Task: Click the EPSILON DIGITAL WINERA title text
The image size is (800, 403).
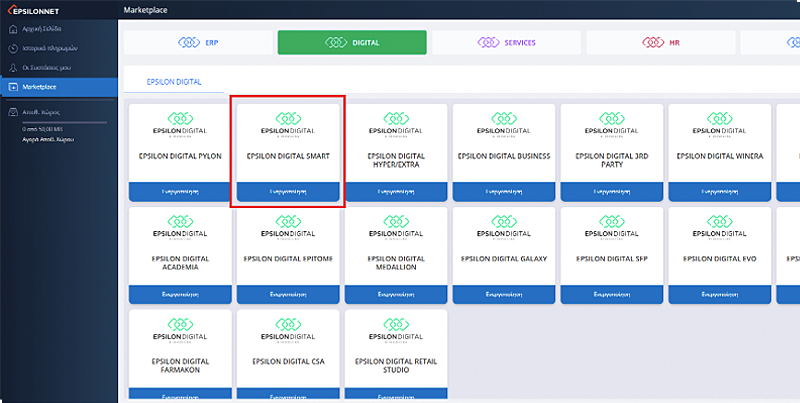Action: click(x=720, y=156)
